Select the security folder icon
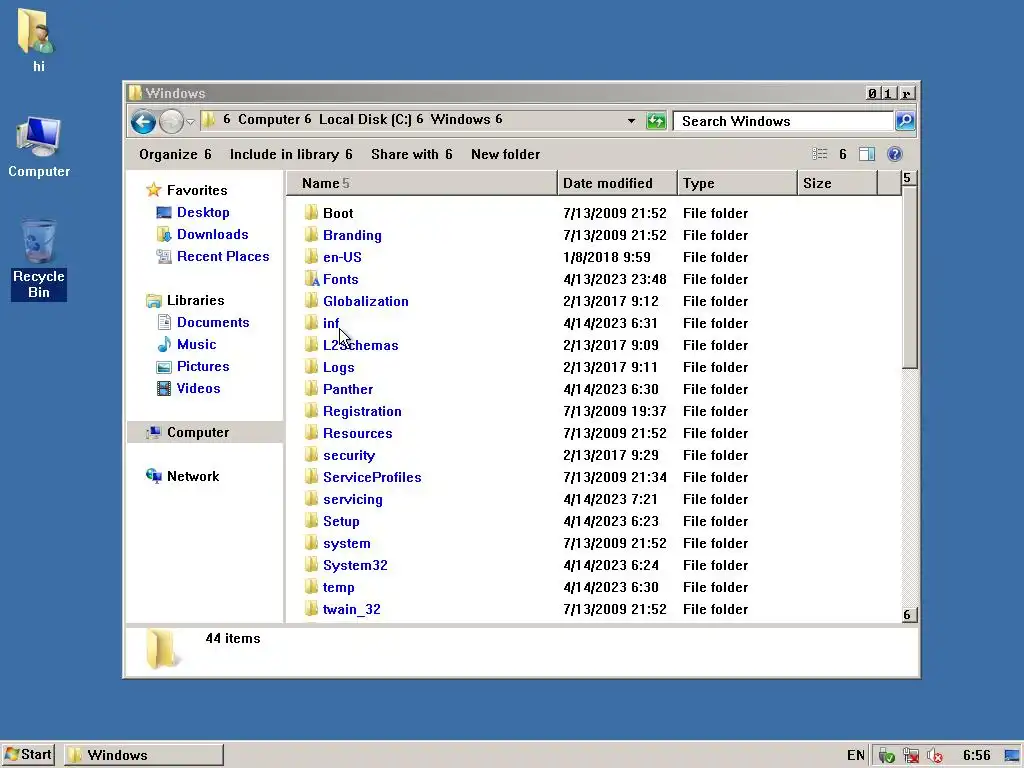The image size is (1024, 768). click(312, 455)
